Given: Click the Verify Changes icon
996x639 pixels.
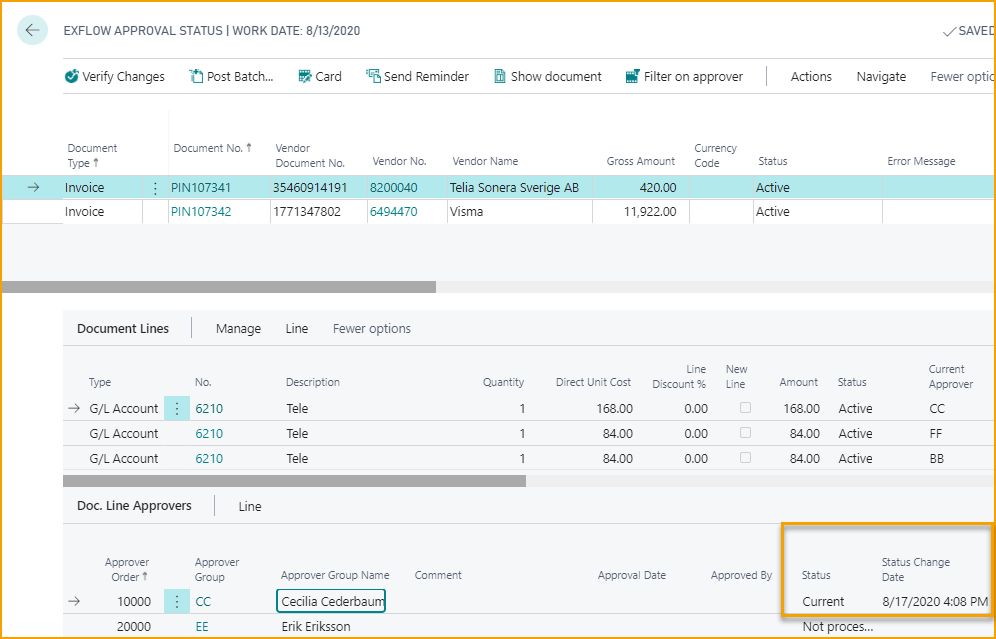Looking at the screenshot, I should [72, 77].
